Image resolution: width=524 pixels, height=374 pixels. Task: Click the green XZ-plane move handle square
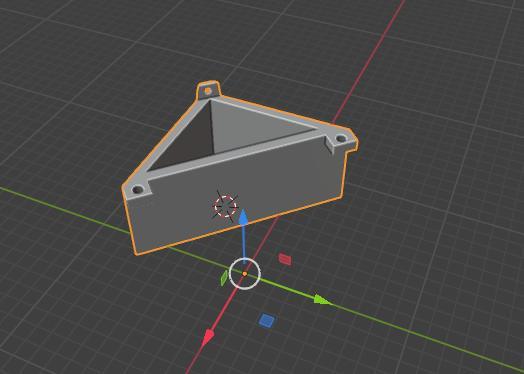click(x=224, y=278)
